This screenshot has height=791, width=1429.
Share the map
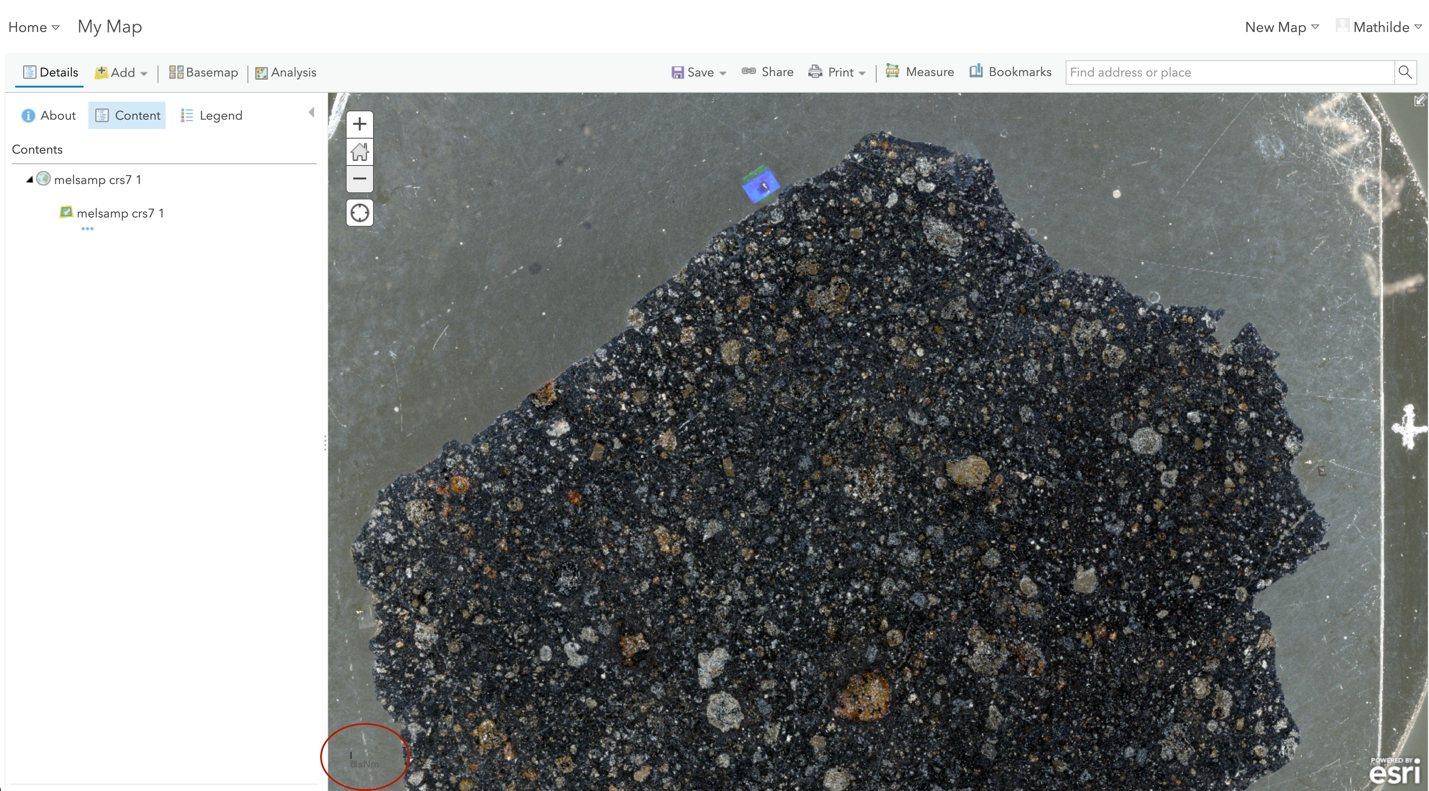[767, 72]
